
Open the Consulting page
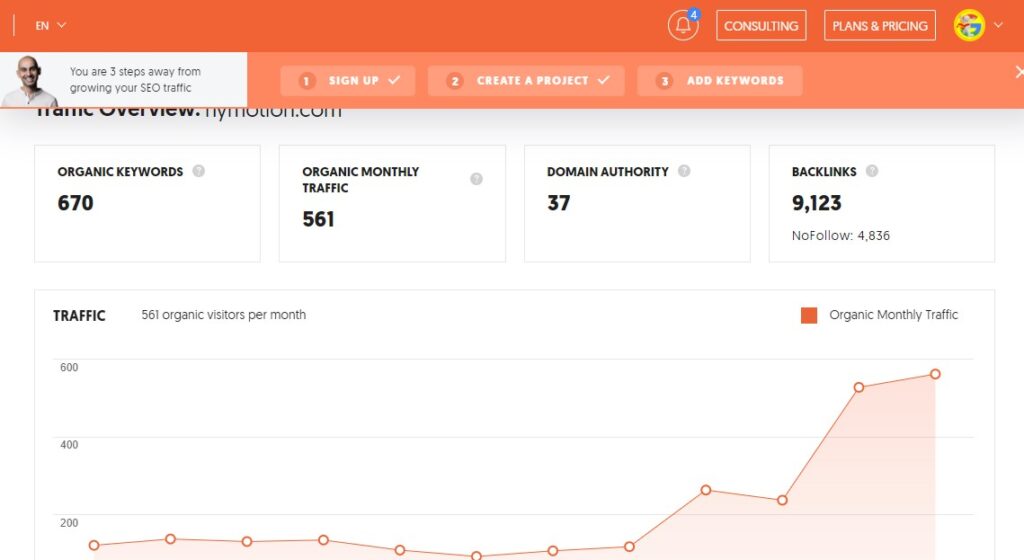[x=761, y=25]
